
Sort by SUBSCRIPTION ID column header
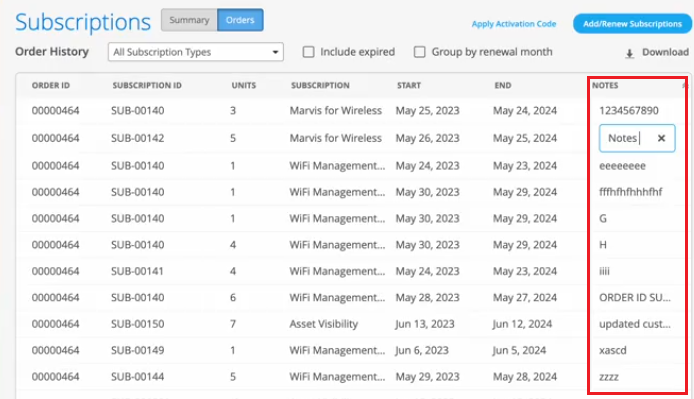[147, 85]
